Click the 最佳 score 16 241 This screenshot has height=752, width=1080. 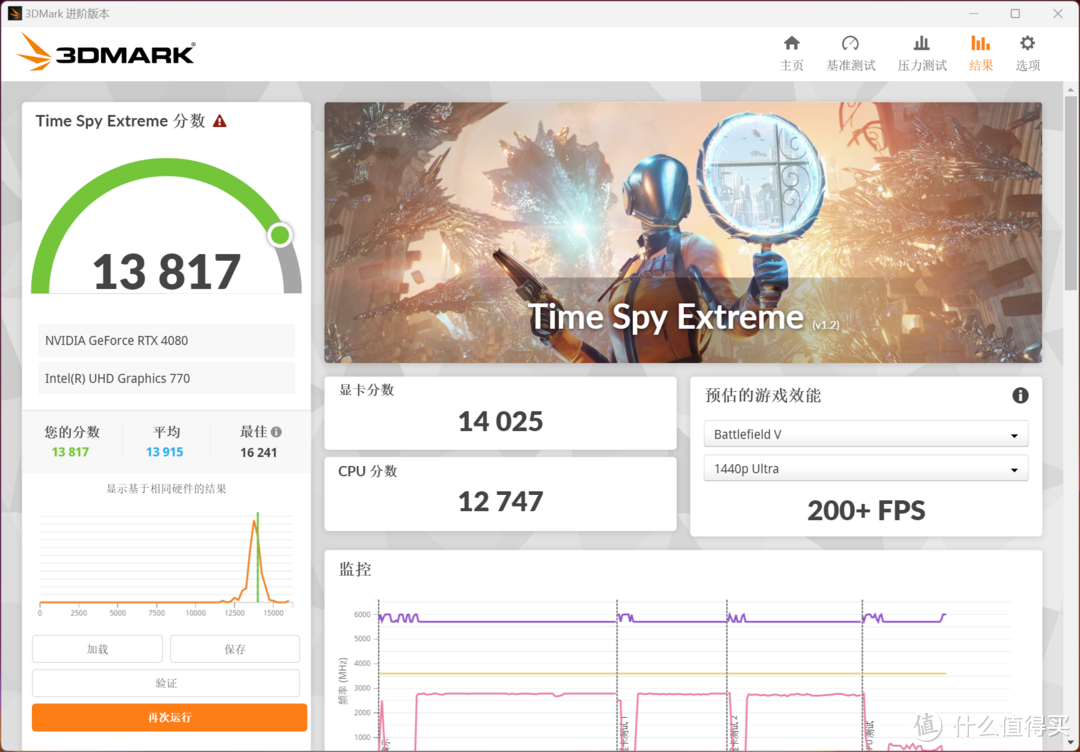(258, 452)
